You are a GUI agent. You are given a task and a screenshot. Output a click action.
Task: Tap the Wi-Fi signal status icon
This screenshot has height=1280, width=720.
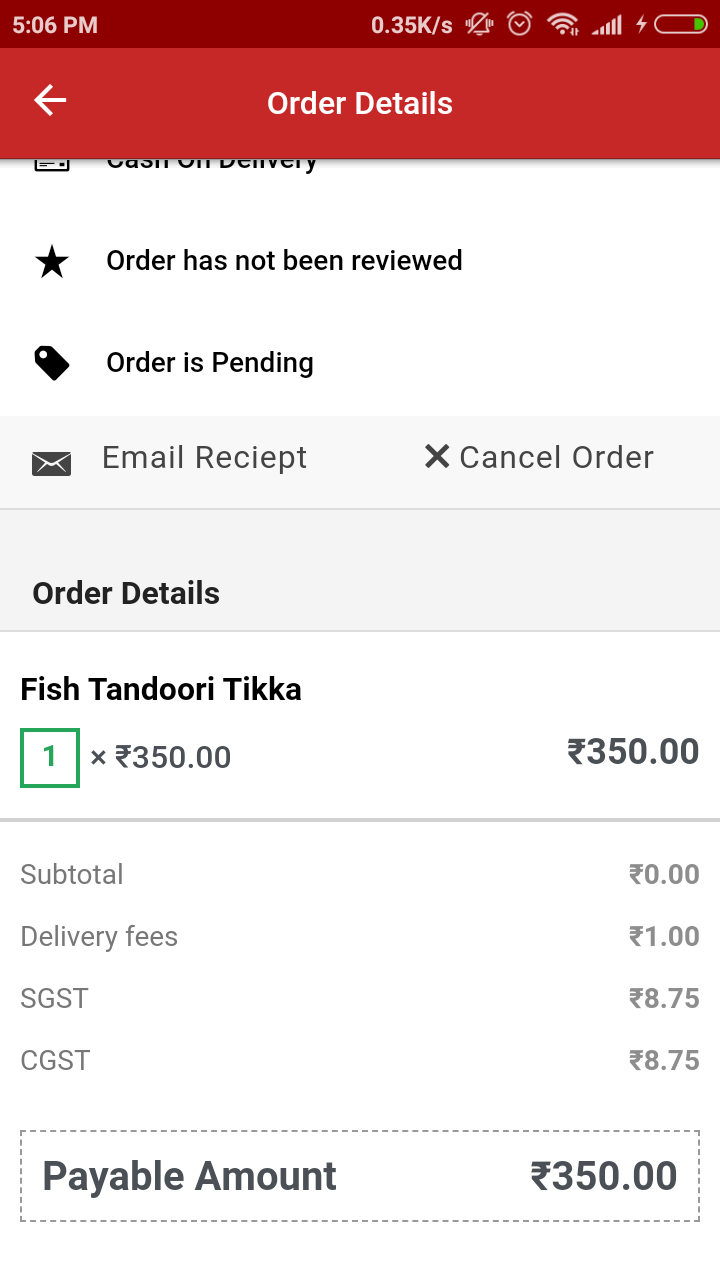(x=564, y=24)
